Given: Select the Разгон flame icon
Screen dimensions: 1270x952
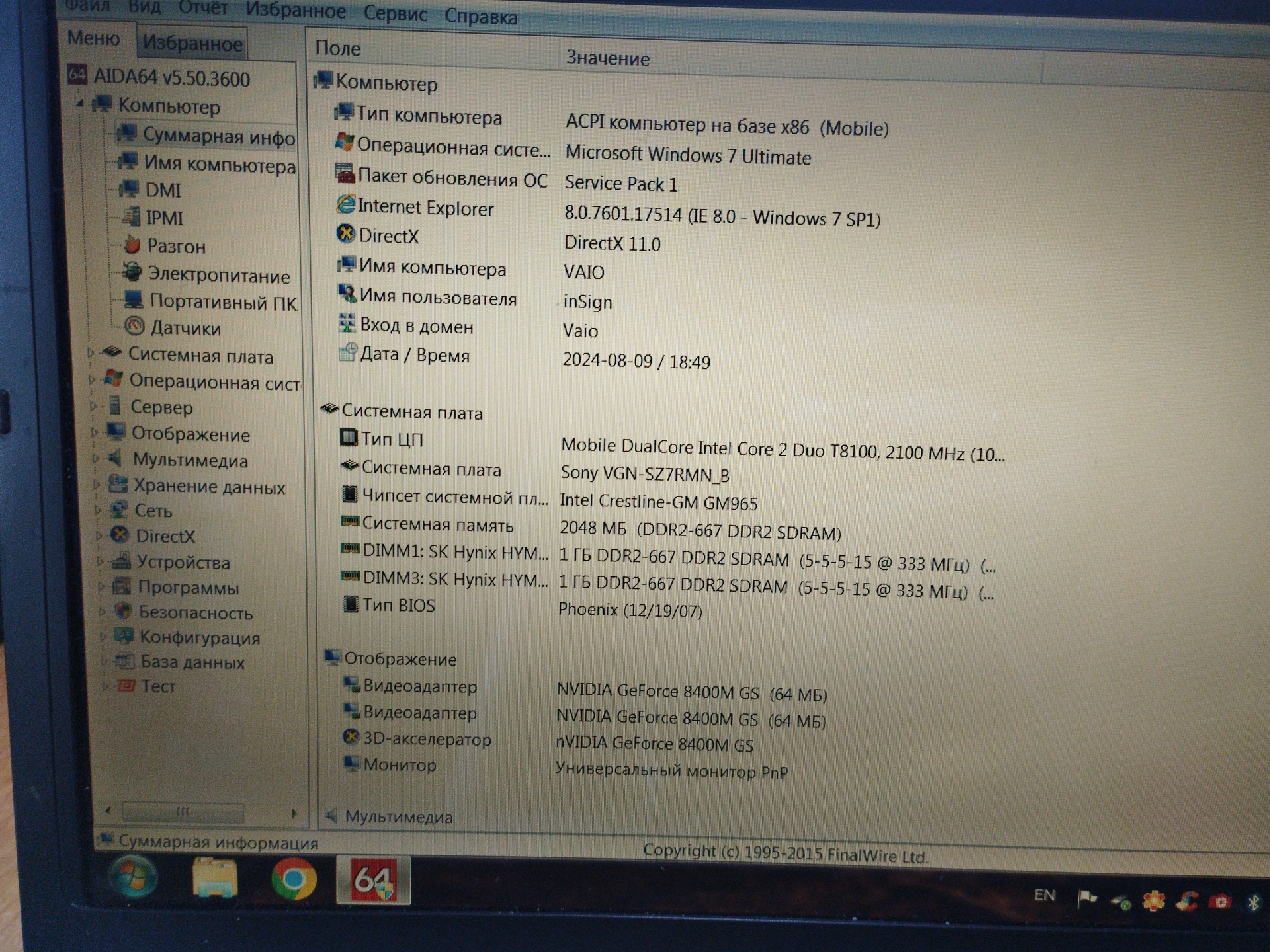Looking at the screenshot, I should (x=132, y=245).
